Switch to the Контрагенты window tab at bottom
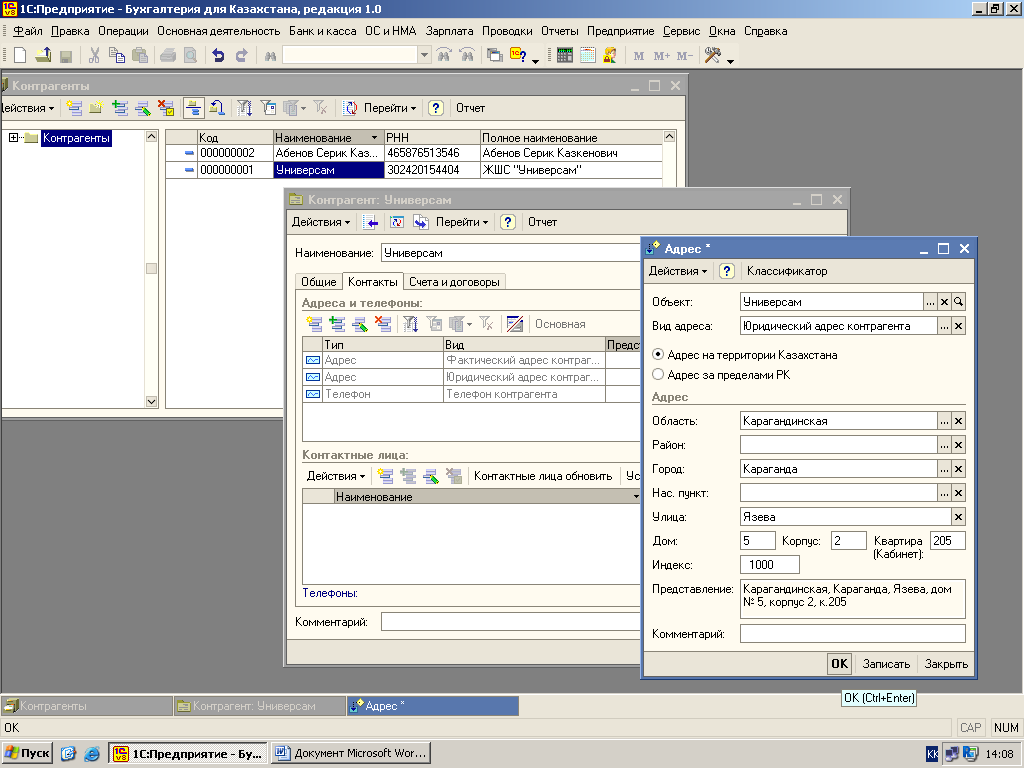The height and width of the screenshot is (768, 1024). coord(87,706)
